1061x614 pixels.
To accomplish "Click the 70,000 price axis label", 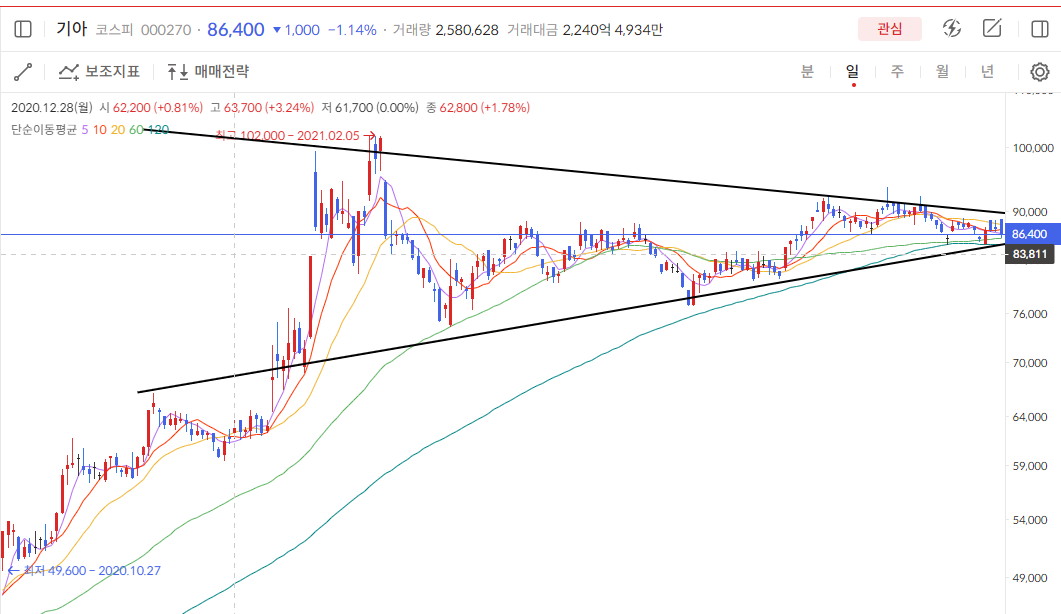I will (1030, 363).
